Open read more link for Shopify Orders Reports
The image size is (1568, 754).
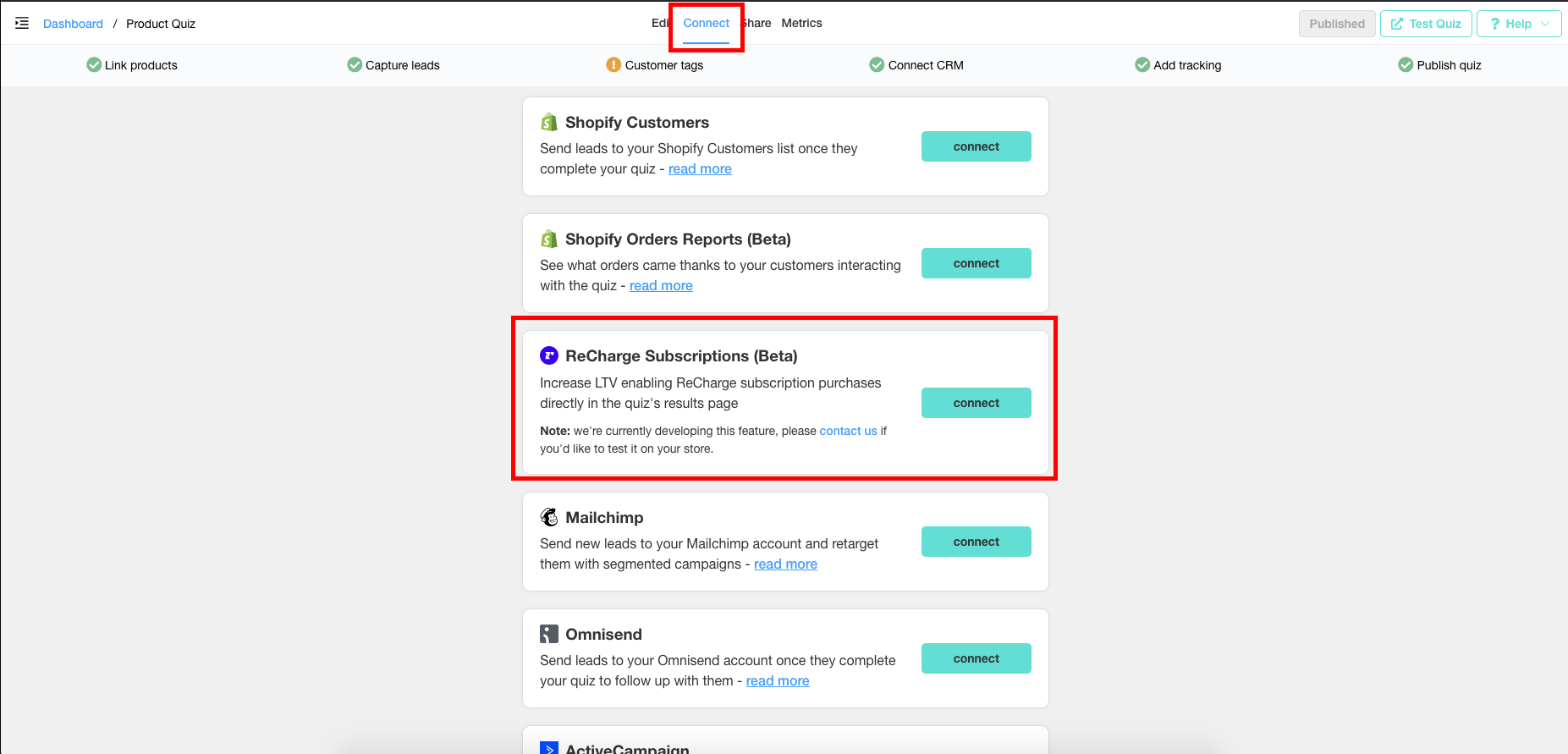tap(661, 286)
